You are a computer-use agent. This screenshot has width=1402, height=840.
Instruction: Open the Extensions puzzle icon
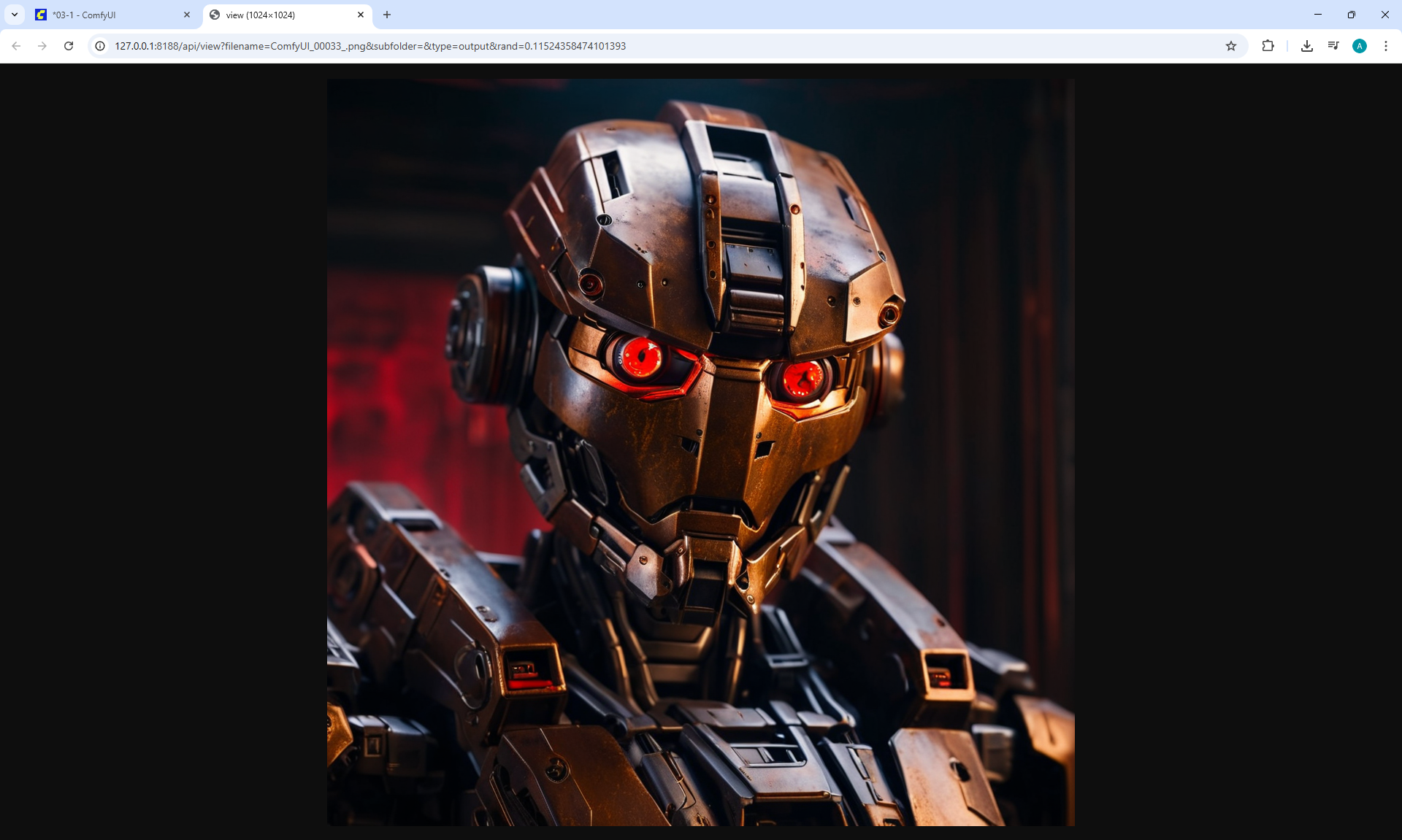1268,46
